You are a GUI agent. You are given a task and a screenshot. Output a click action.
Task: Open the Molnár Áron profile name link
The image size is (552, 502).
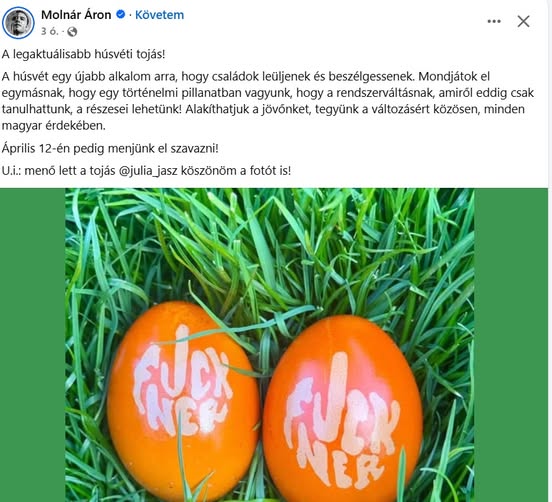point(76,15)
